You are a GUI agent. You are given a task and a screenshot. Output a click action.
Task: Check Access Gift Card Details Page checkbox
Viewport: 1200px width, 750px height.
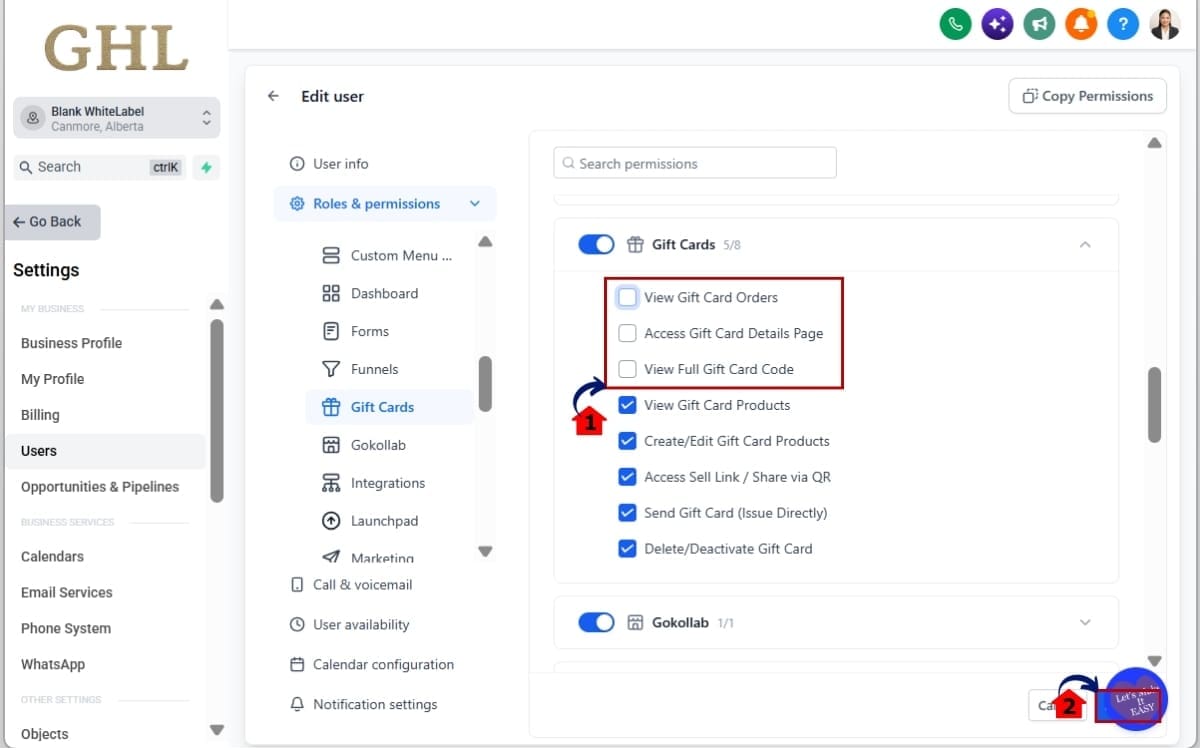627,333
